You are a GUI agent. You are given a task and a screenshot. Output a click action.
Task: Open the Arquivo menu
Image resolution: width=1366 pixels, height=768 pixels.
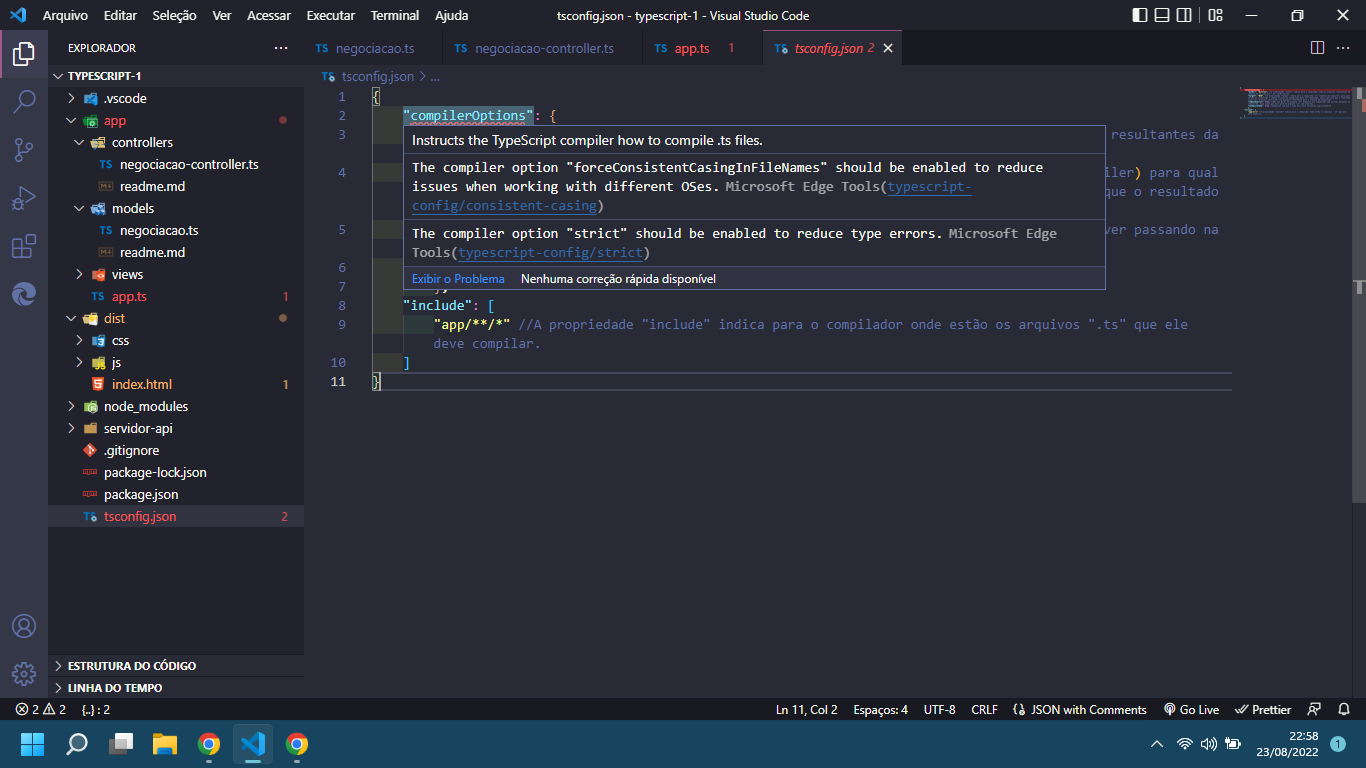[65, 16]
